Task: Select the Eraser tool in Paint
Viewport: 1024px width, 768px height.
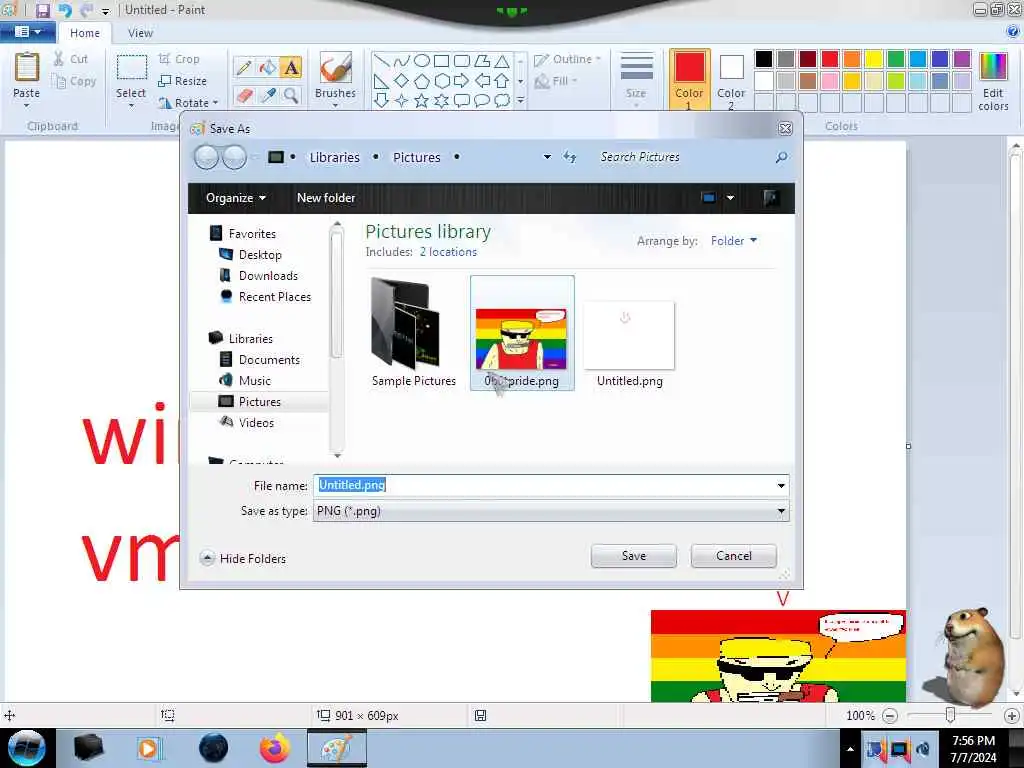Action: point(244,95)
